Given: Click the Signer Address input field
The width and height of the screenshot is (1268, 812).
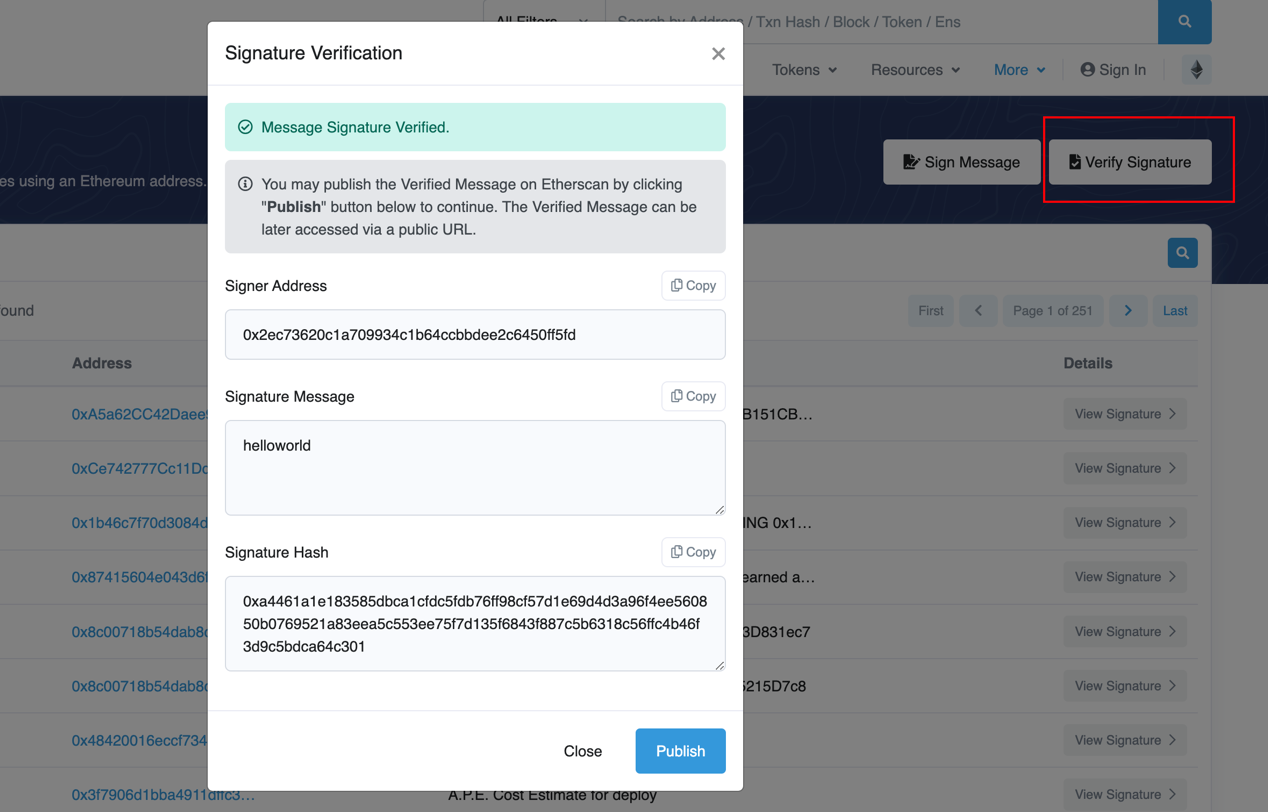Looking at the screenshot, I should point(475,335).
